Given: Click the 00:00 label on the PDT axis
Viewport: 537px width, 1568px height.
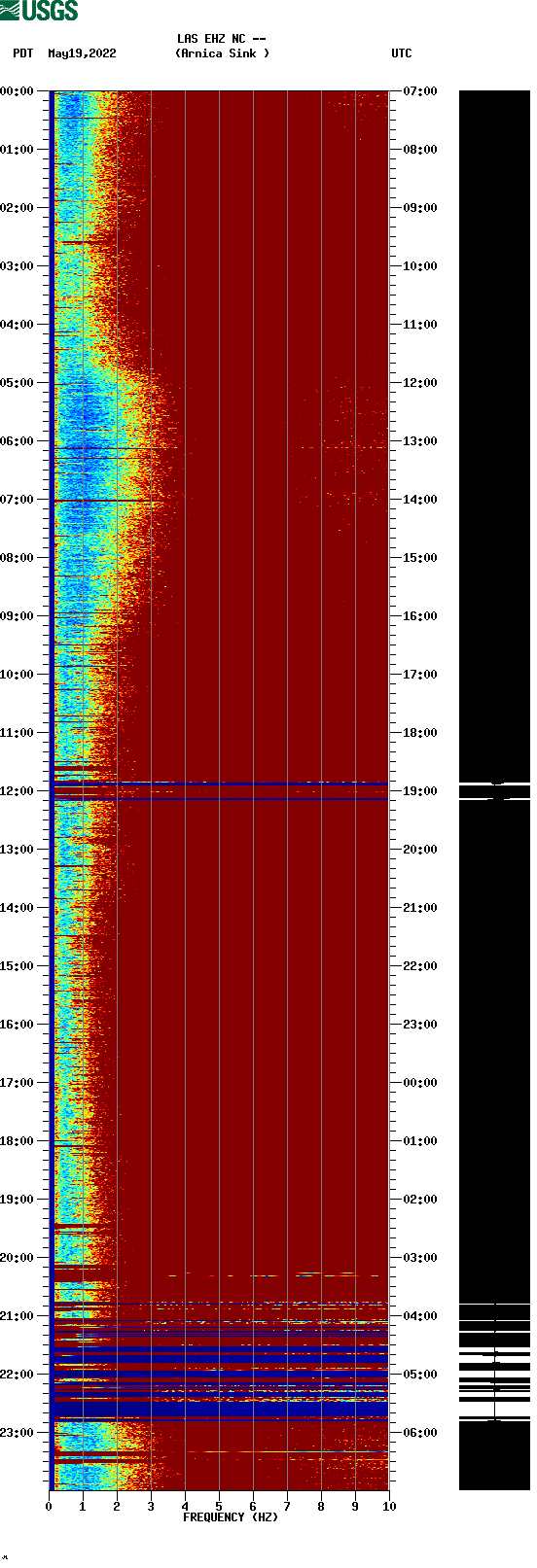Looking at the screenshot, I should tap(18, 91).
